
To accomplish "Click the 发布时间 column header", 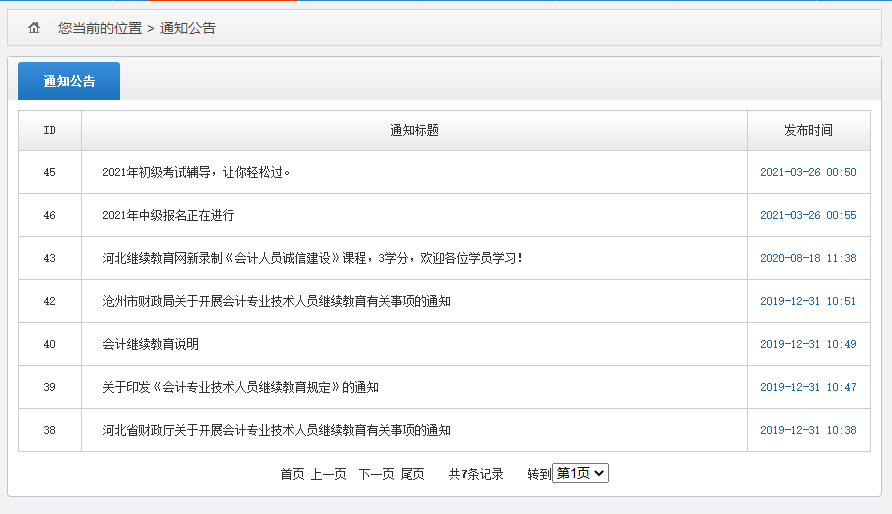I will click(808, 130).
